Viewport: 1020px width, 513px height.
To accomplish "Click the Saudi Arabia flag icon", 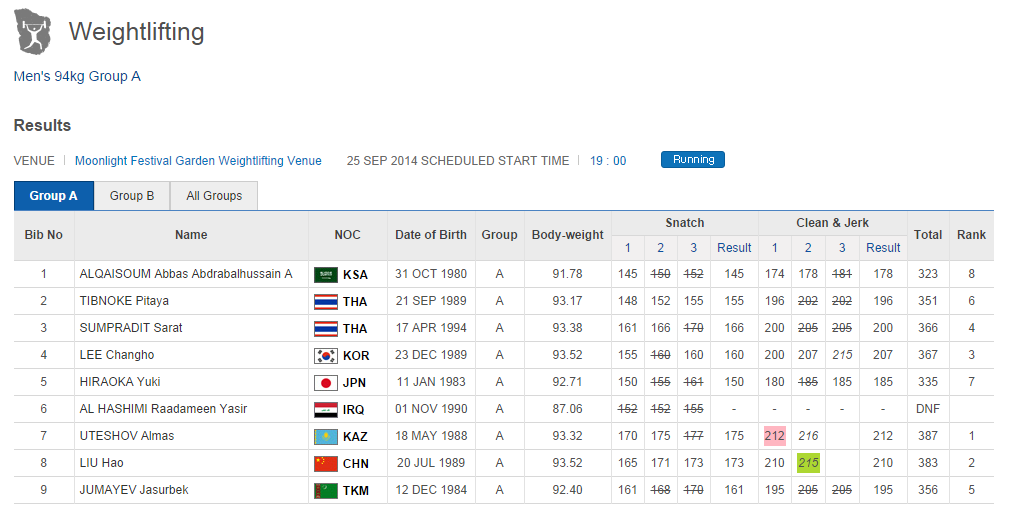I will click(x=326, y=274).
